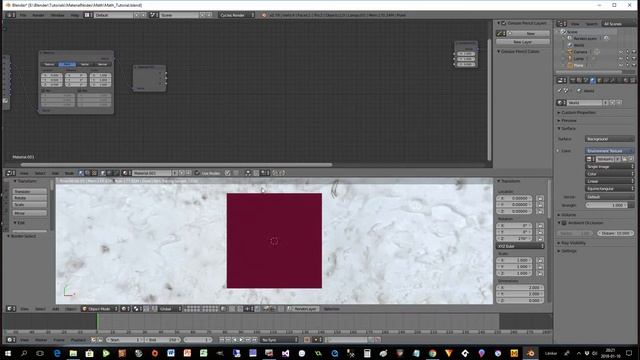Open the XYZ Euler rotation mode dropdown
Screen dimensions: 640x360
coord(520,247)
